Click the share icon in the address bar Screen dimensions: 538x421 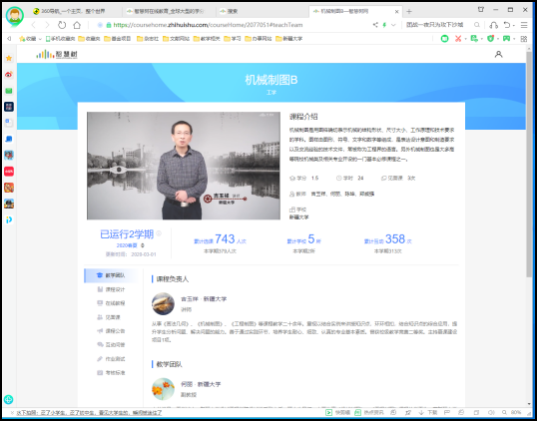tap(375, 25)
